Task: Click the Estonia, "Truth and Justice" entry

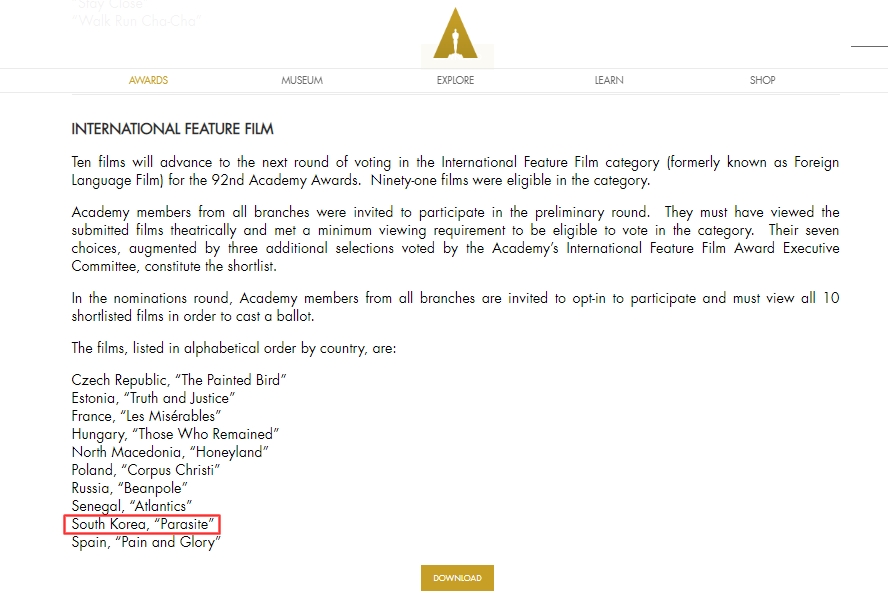Action: (x=153, y=398)
